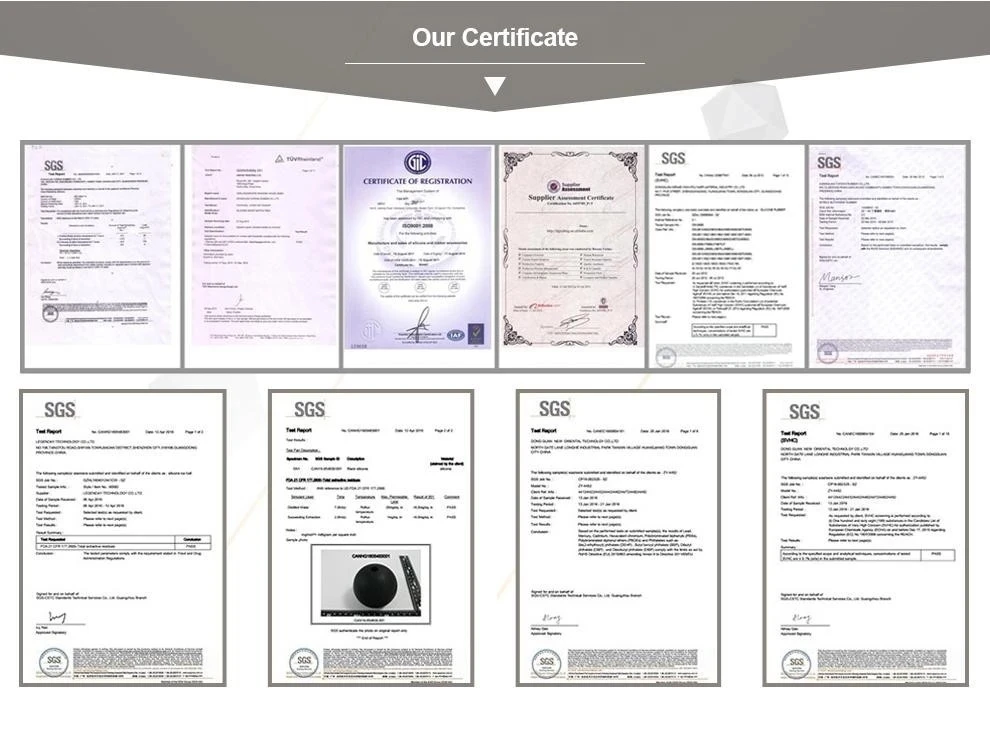Open the SGS report showing black silicone ball photo
This screenshot has width=990, height=748.
tap(371, 538)
